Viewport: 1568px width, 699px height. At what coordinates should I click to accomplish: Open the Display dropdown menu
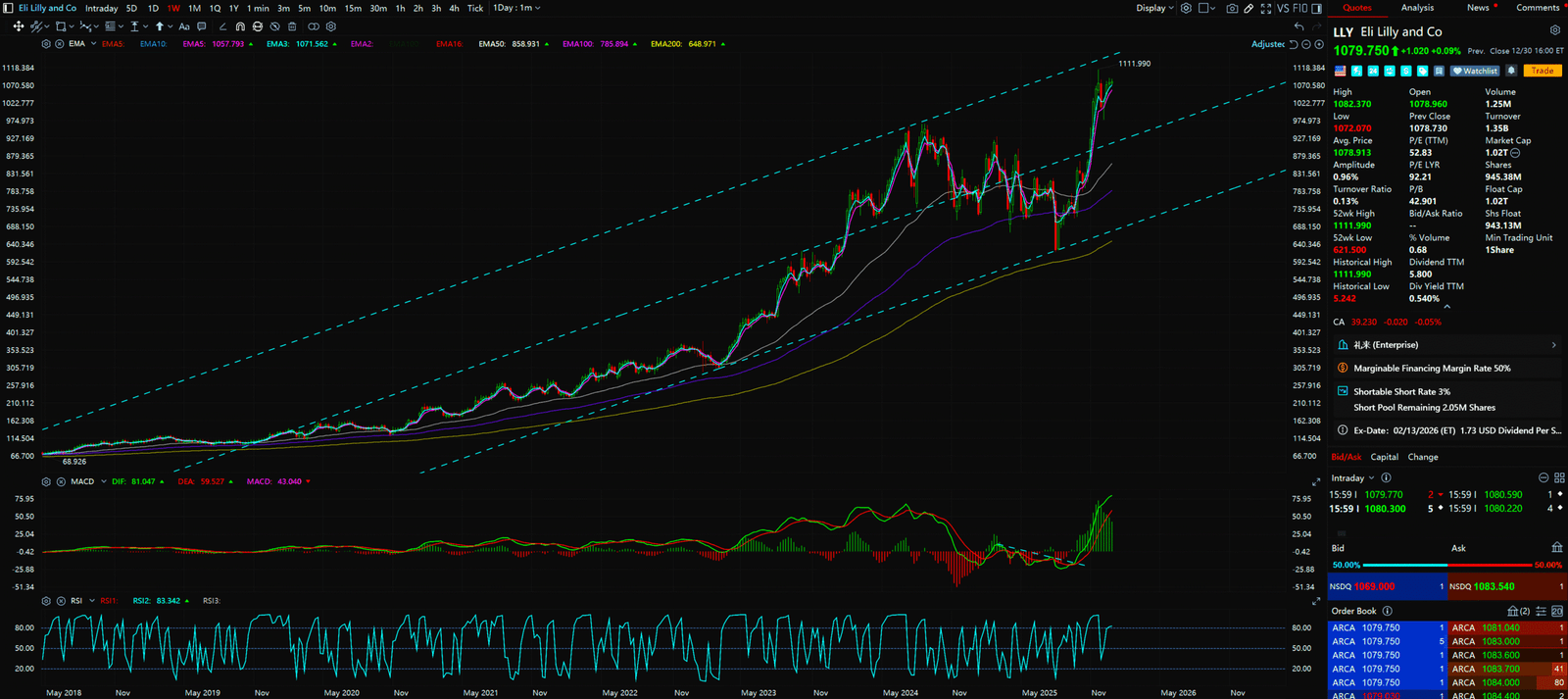pyautogui.click(x=1154, y=8)
